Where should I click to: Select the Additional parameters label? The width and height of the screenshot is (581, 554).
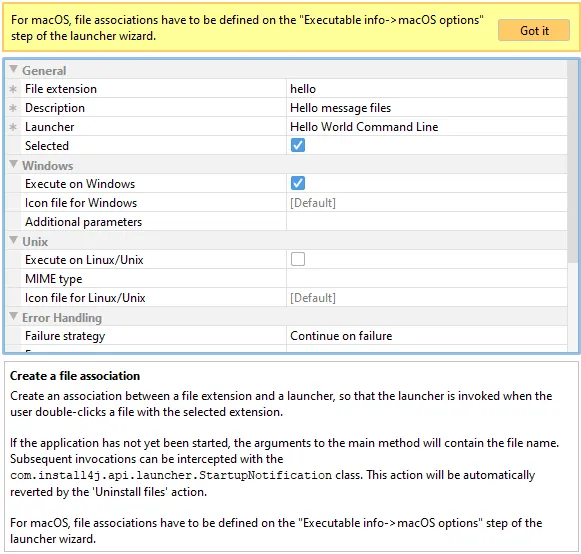(x=83, y=222)
